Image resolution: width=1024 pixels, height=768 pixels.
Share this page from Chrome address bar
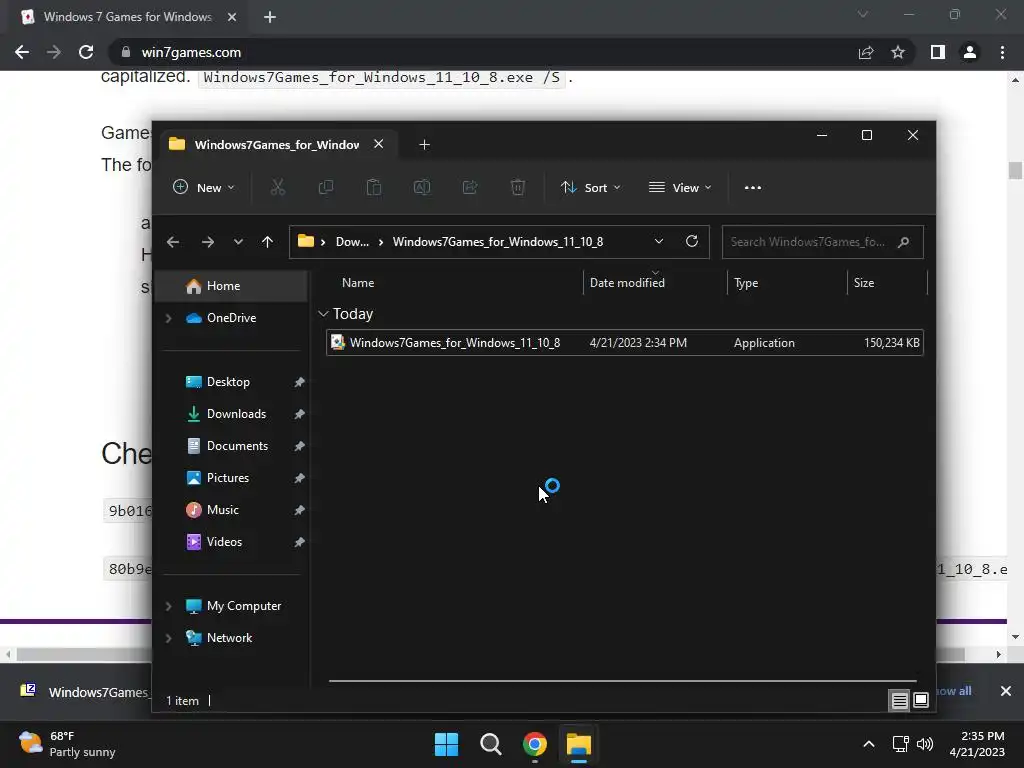[866, 52]
